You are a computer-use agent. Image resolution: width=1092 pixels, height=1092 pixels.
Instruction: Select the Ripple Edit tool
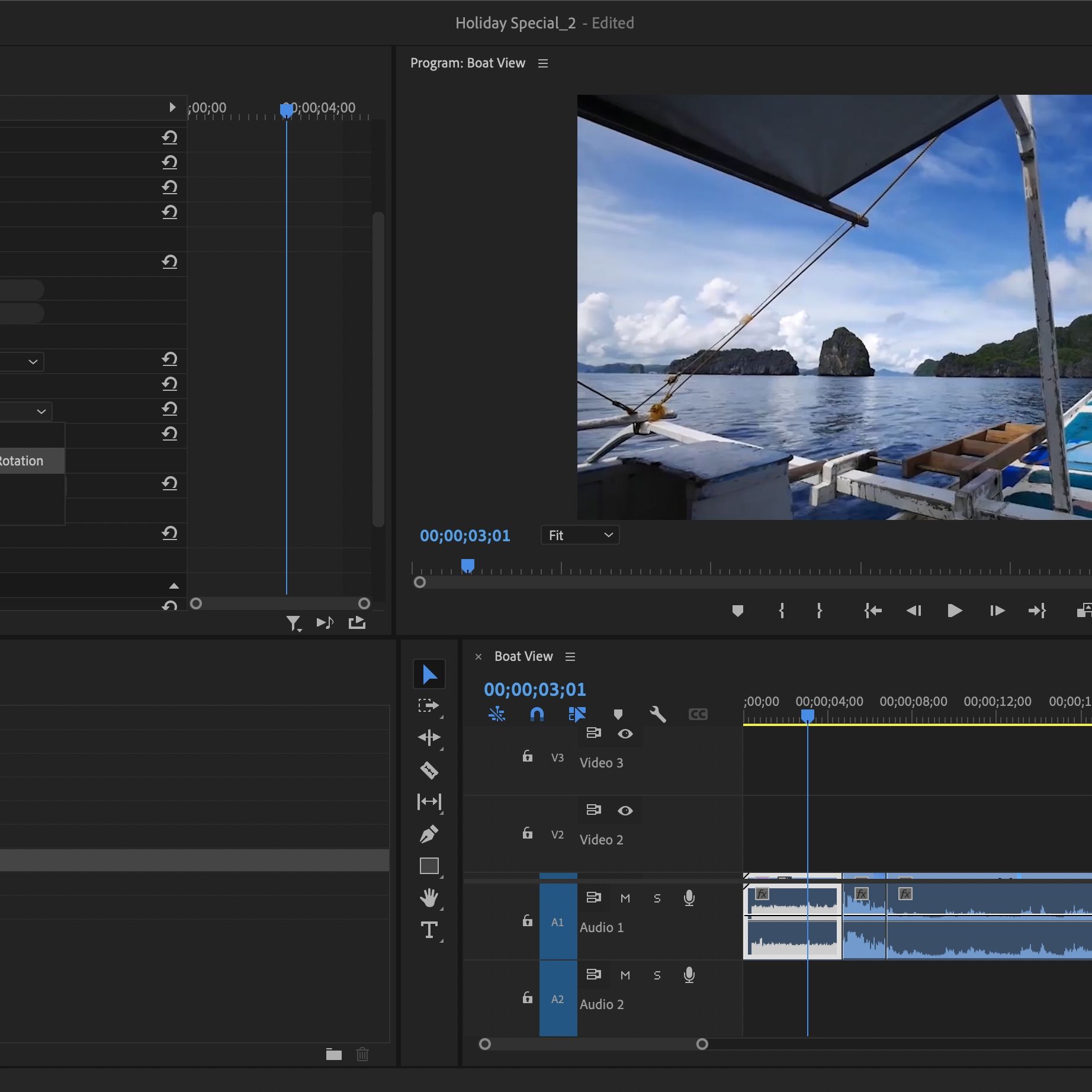(x=429, y=738)
